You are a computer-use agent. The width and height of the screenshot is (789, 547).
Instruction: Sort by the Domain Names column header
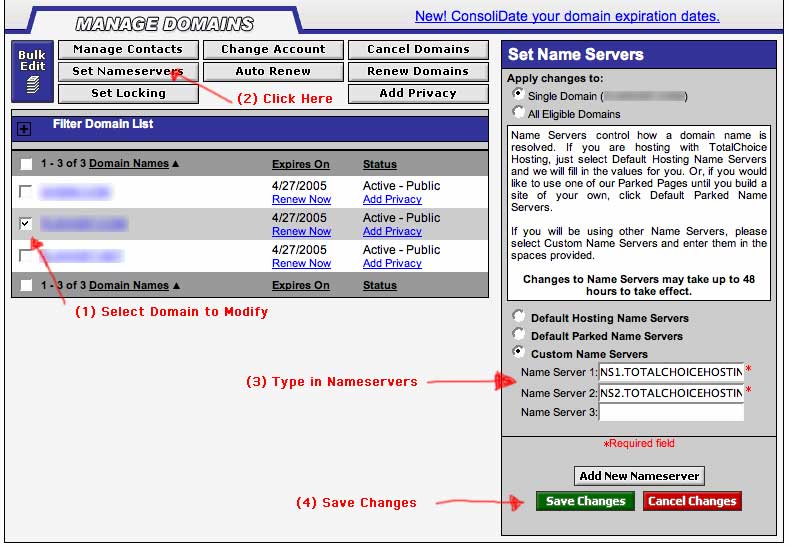130,164
